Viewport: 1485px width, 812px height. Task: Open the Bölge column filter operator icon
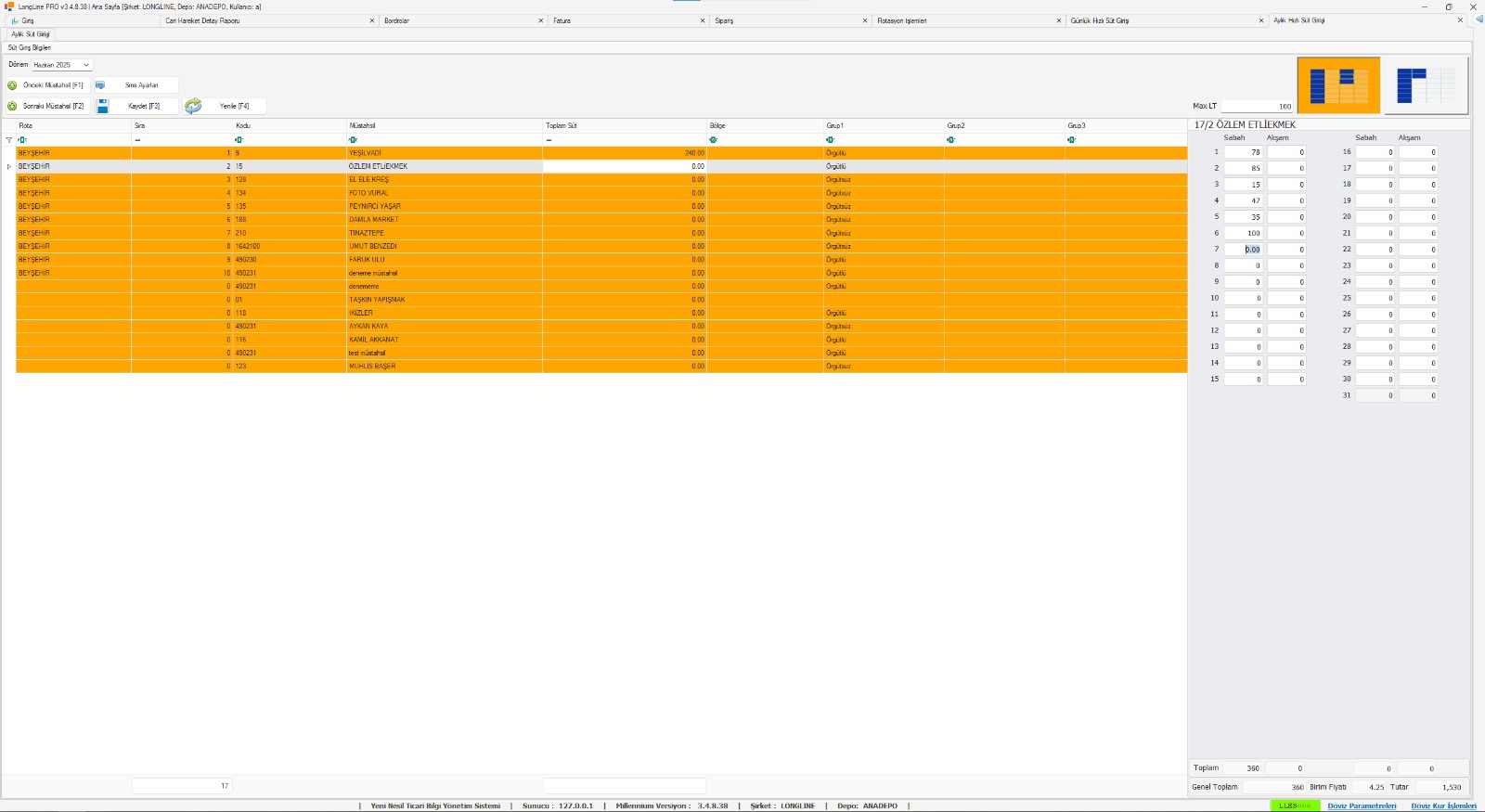click(713, 140)
